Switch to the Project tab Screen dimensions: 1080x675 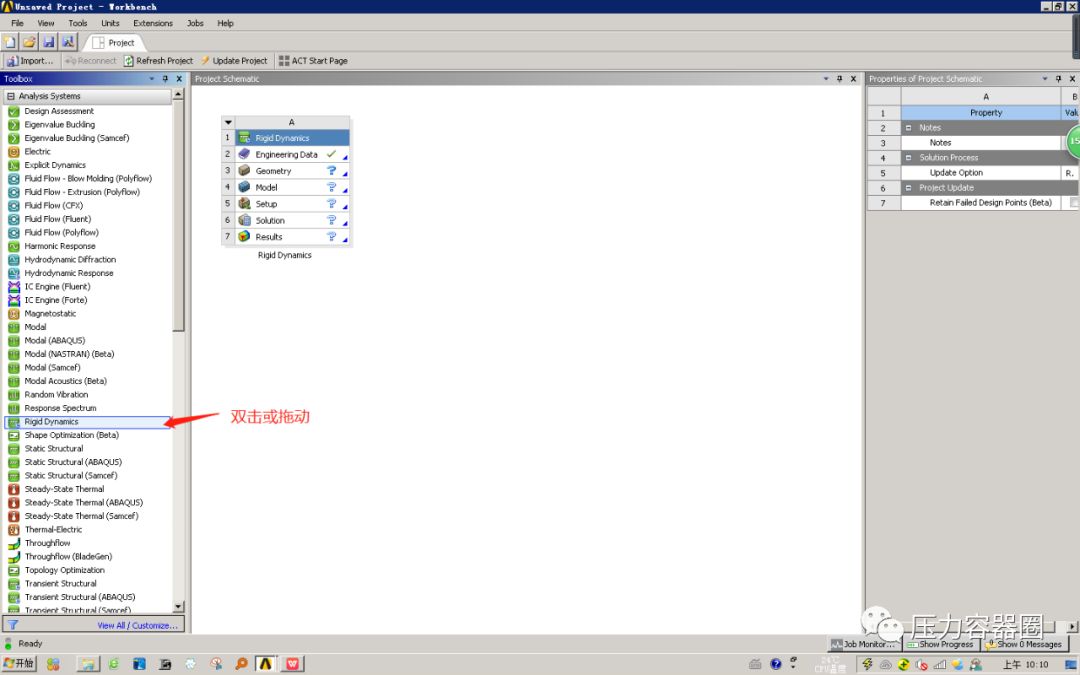pos(114,42)
